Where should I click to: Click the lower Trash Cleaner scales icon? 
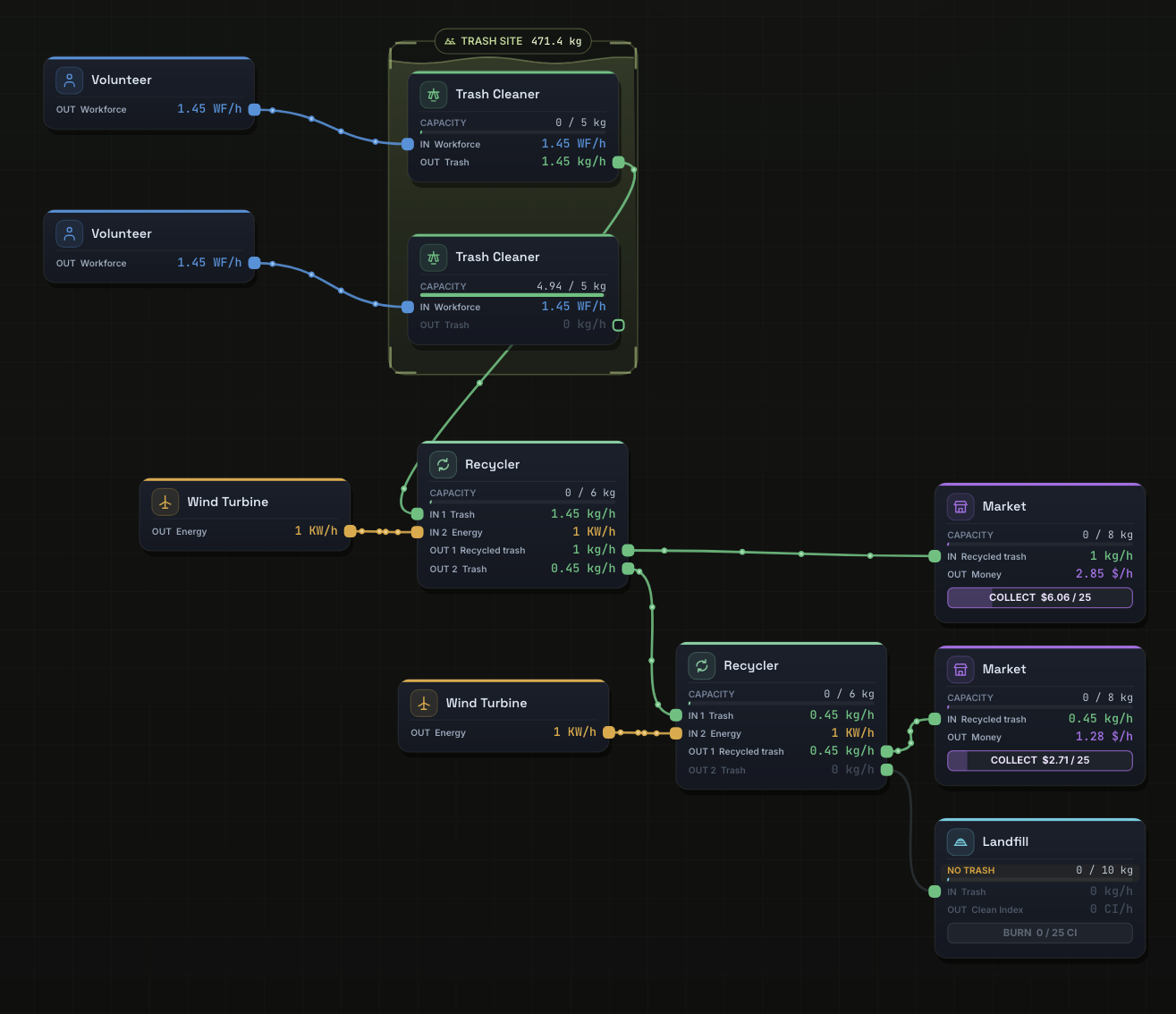tap(434, 257)
